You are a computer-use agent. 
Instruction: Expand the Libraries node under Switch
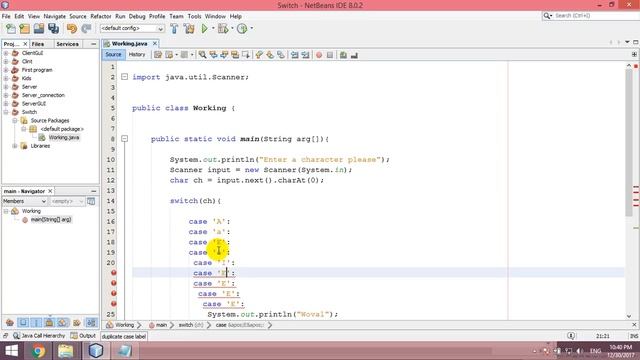click(15, 146)
